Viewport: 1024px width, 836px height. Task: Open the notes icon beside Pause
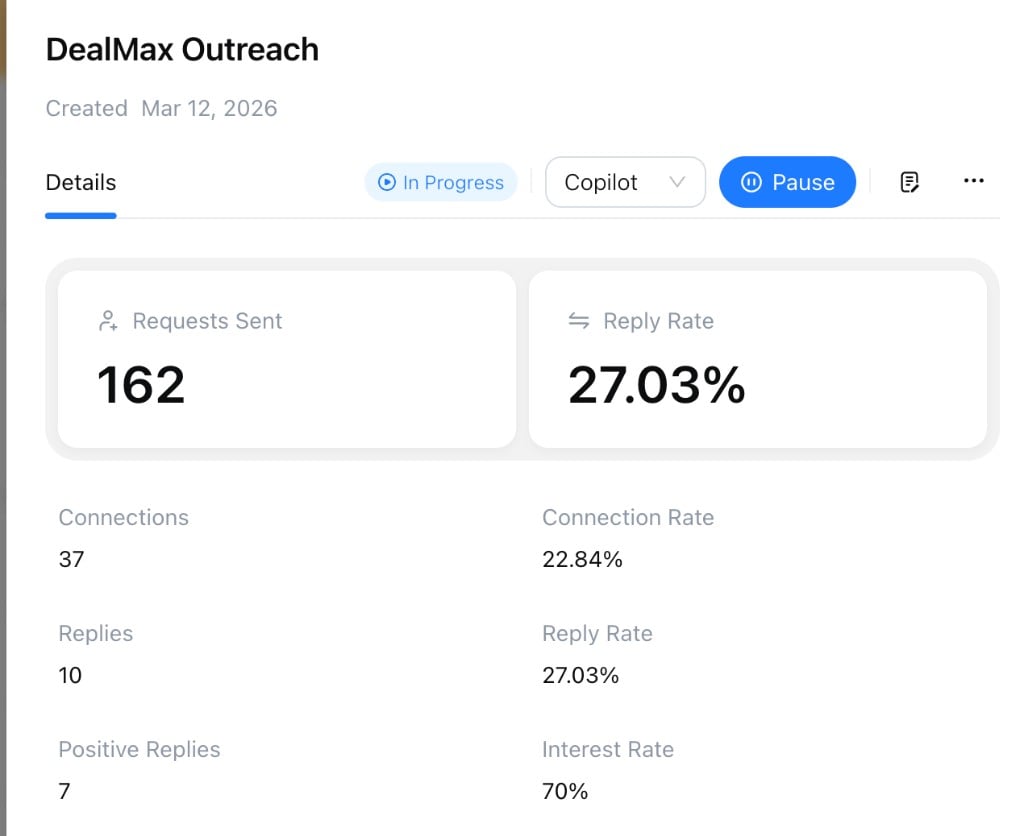909,182
